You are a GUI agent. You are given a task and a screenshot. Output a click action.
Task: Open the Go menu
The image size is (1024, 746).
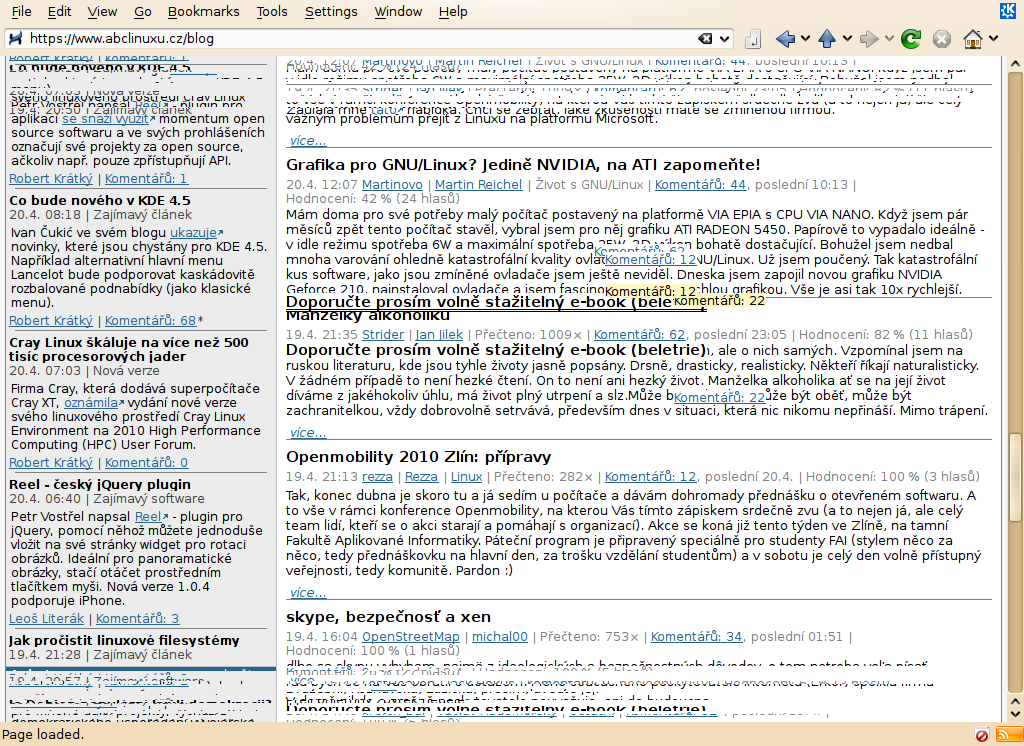coord(142,11)
